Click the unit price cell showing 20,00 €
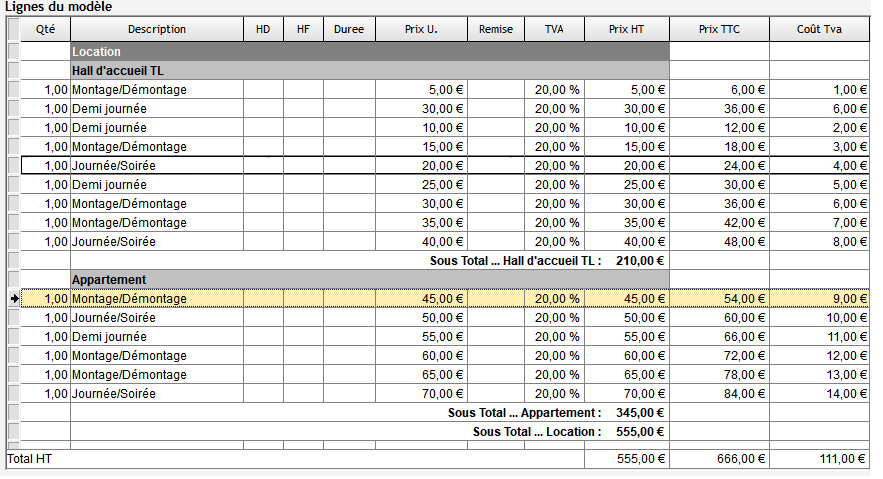 click(421, 165)
